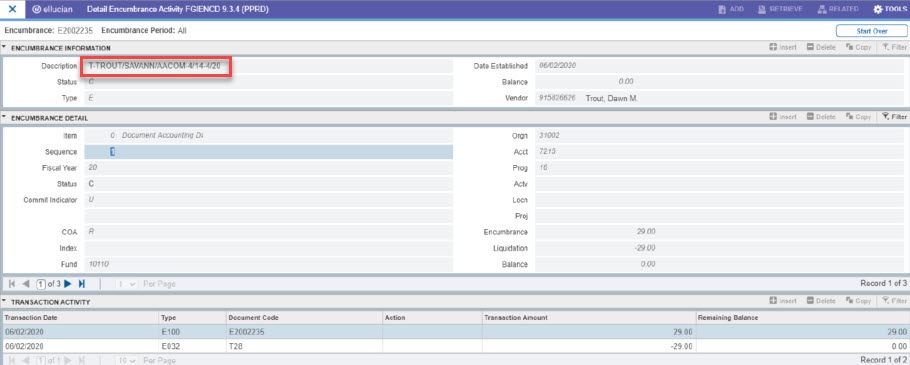Click Insert in Encumbrance Information header
910x365 pixels.
pyautogui.click(x=782, y=48)
